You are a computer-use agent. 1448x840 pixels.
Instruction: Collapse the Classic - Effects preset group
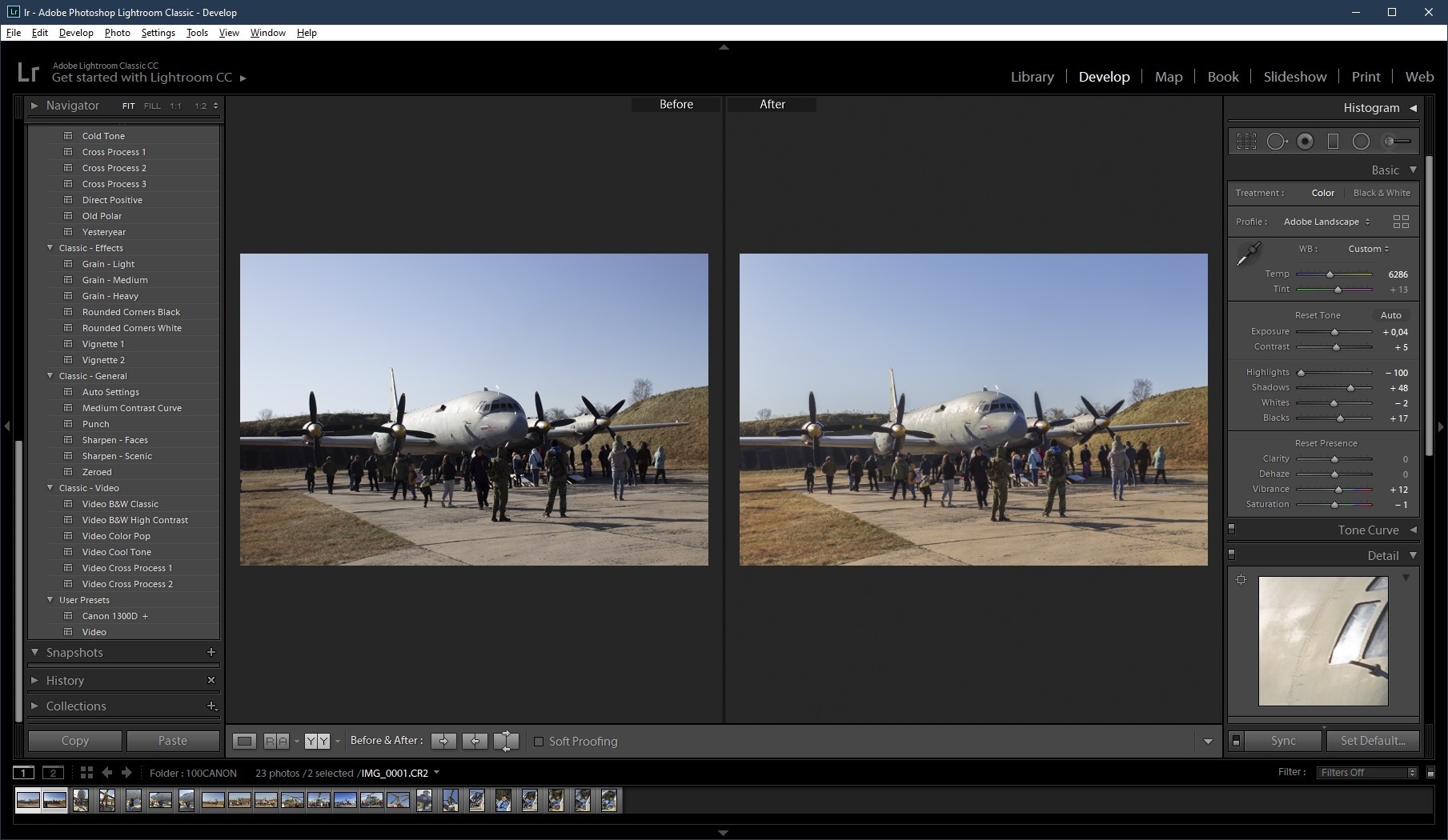(x=50, y=248)
